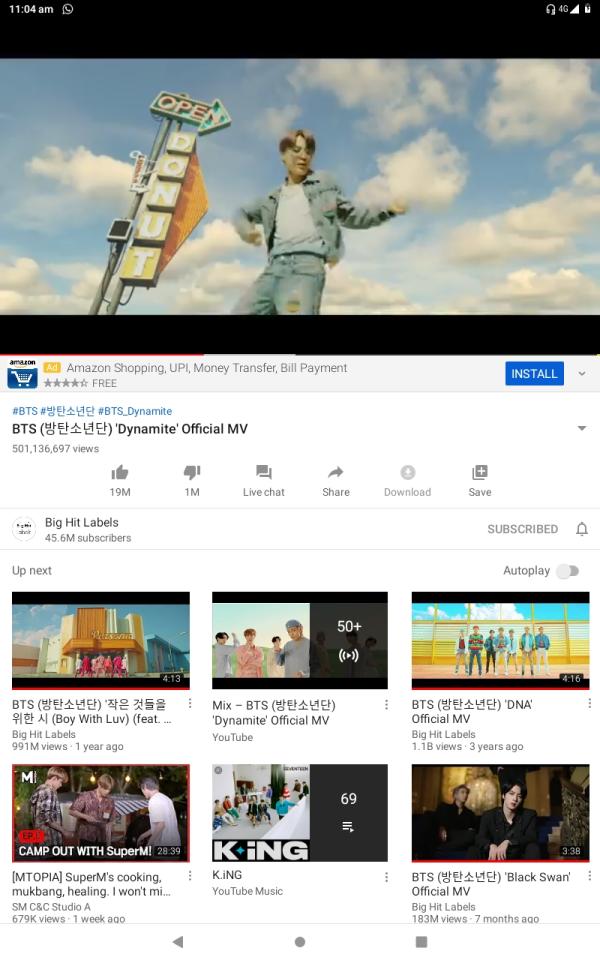Tap the Mix – BTS 'Dynamite' title text

pos(274,713)
